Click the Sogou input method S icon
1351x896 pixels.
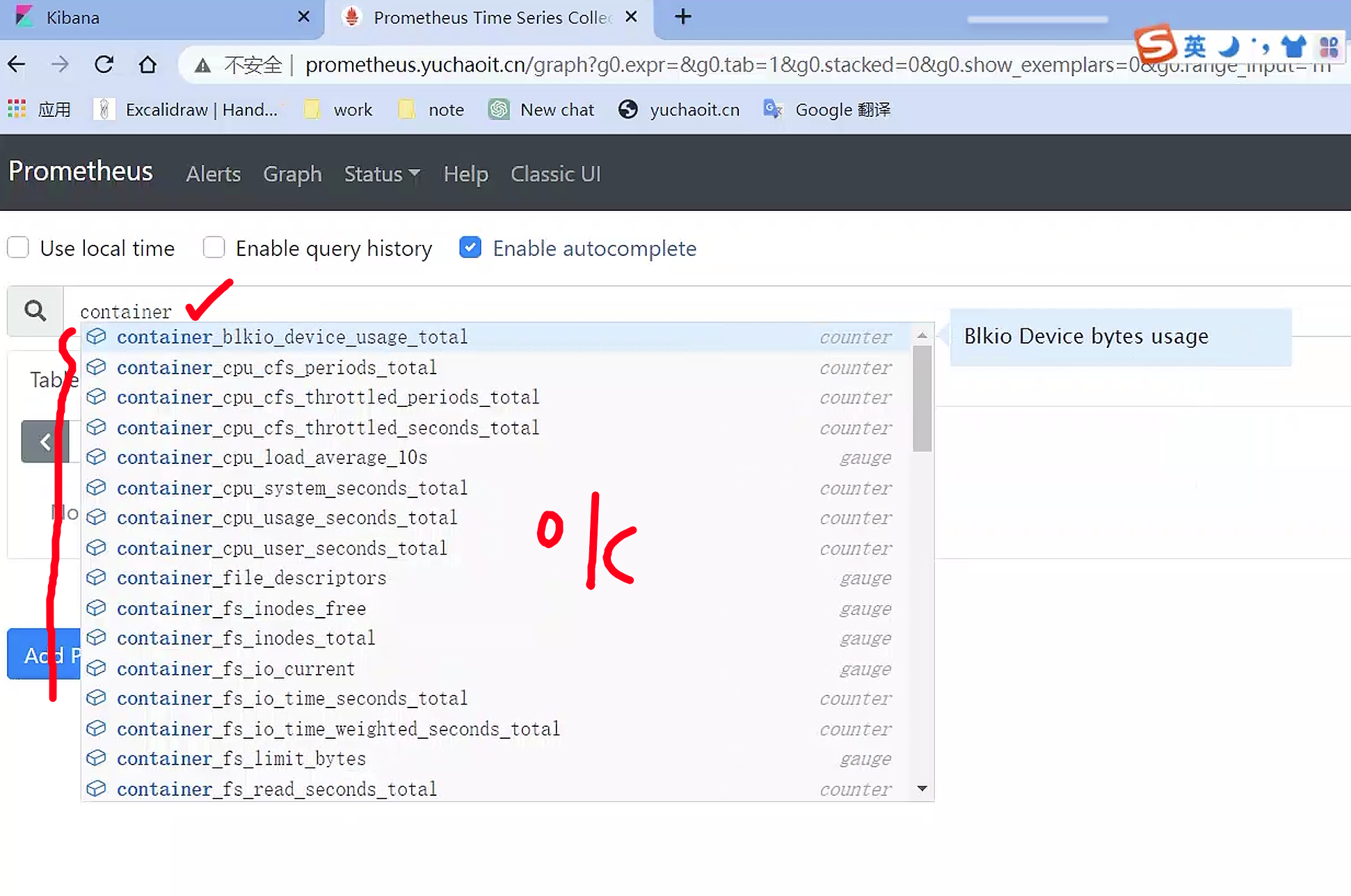pyautogui.click(x=1155, y=45)
